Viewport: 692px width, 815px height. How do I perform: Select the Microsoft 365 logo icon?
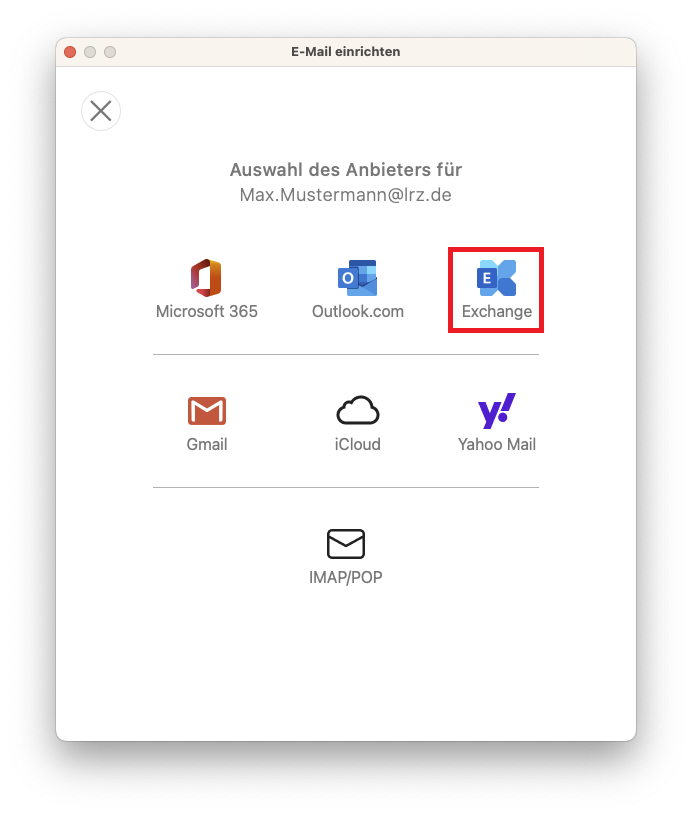tap(206, 278)
